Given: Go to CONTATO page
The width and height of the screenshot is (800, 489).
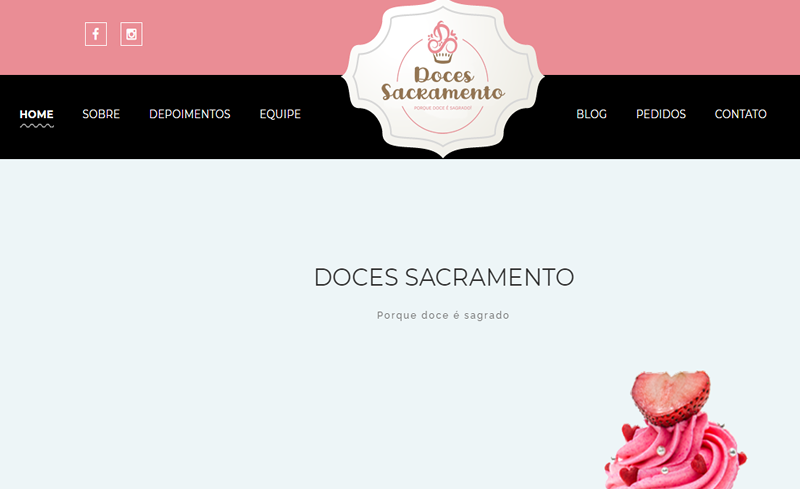Looking at the screenshot, I should (740, 114).
